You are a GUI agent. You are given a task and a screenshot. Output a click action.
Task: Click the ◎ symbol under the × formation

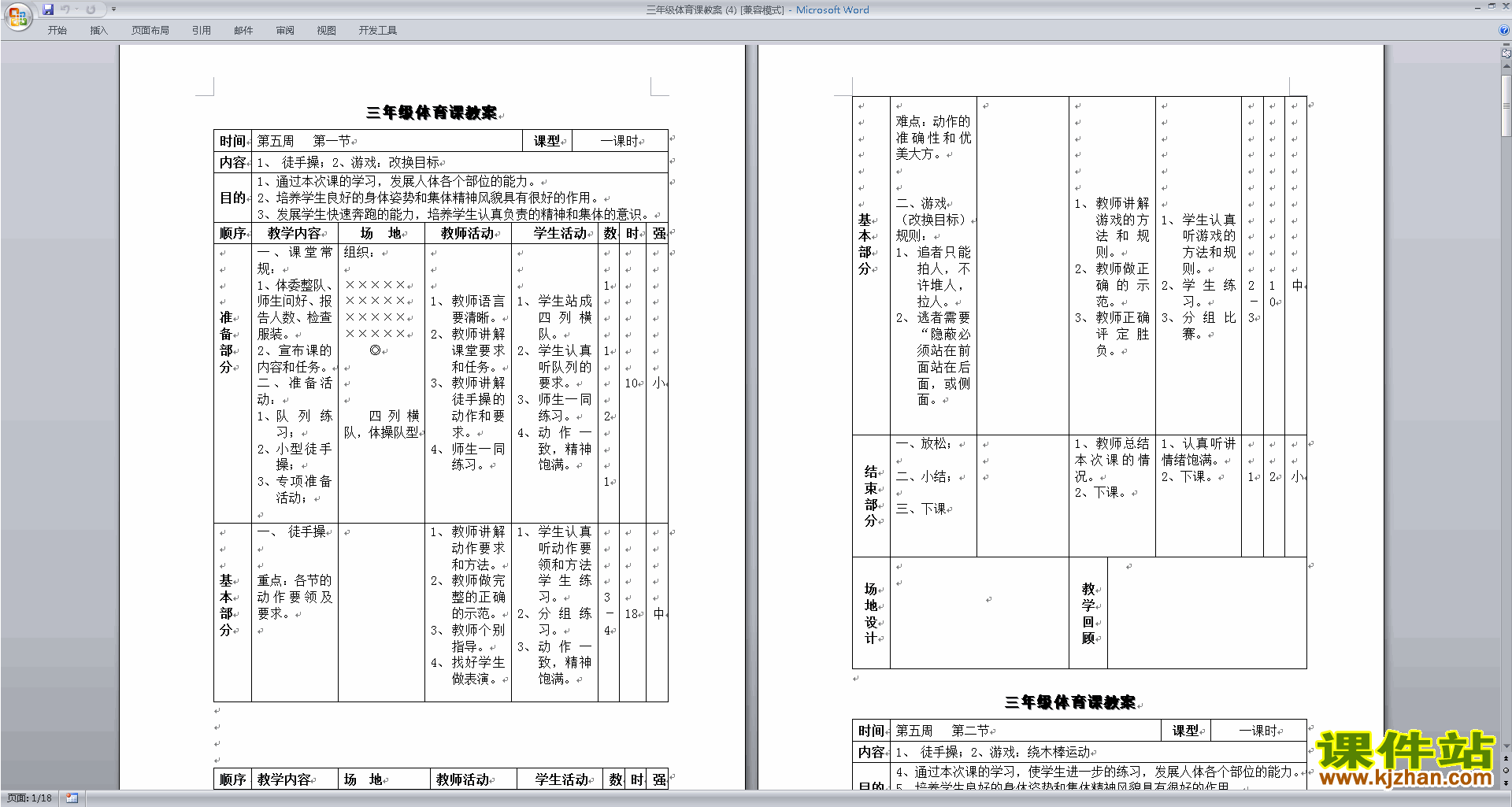point(375,350)
